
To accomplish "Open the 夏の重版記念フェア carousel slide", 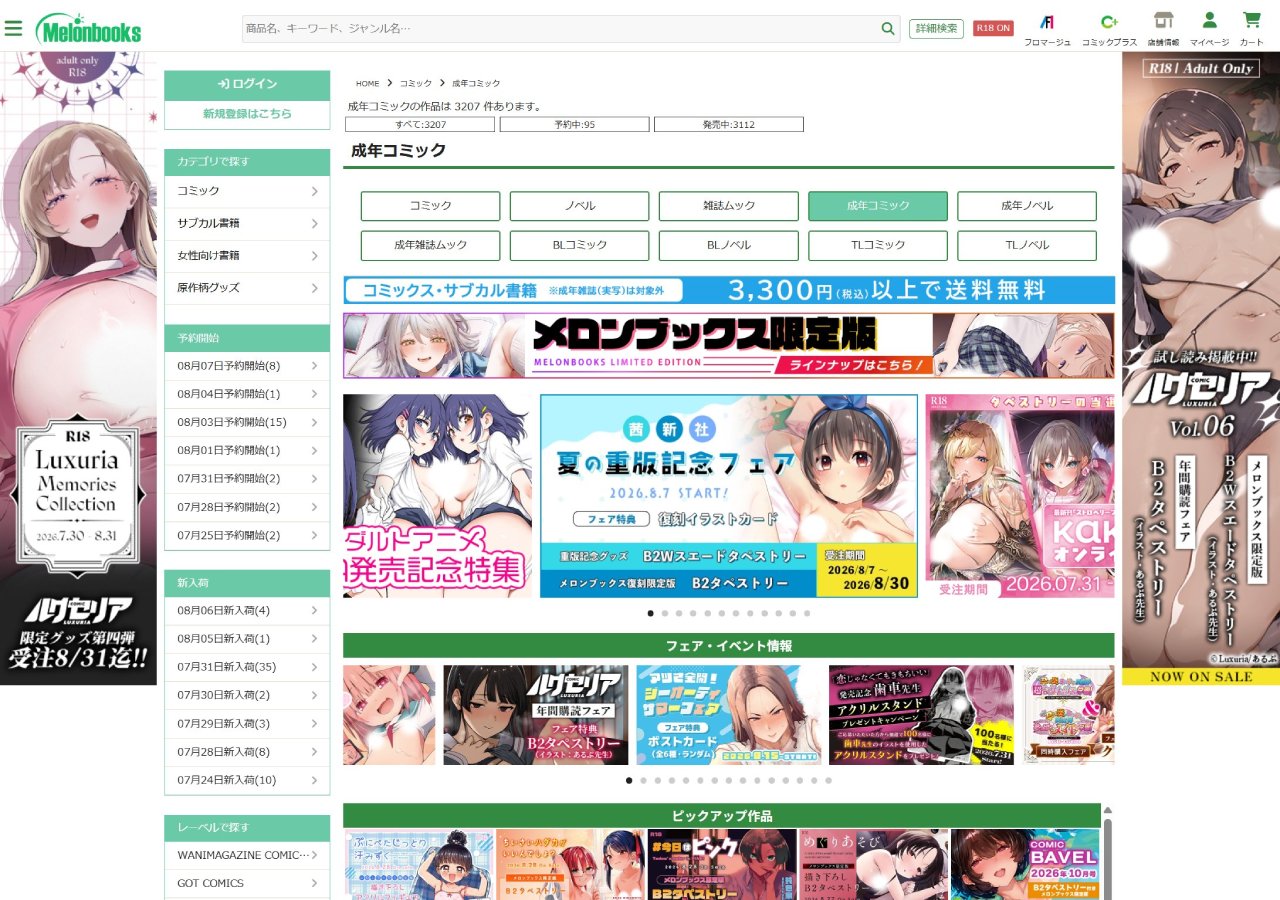I will (x=729, y=496).
